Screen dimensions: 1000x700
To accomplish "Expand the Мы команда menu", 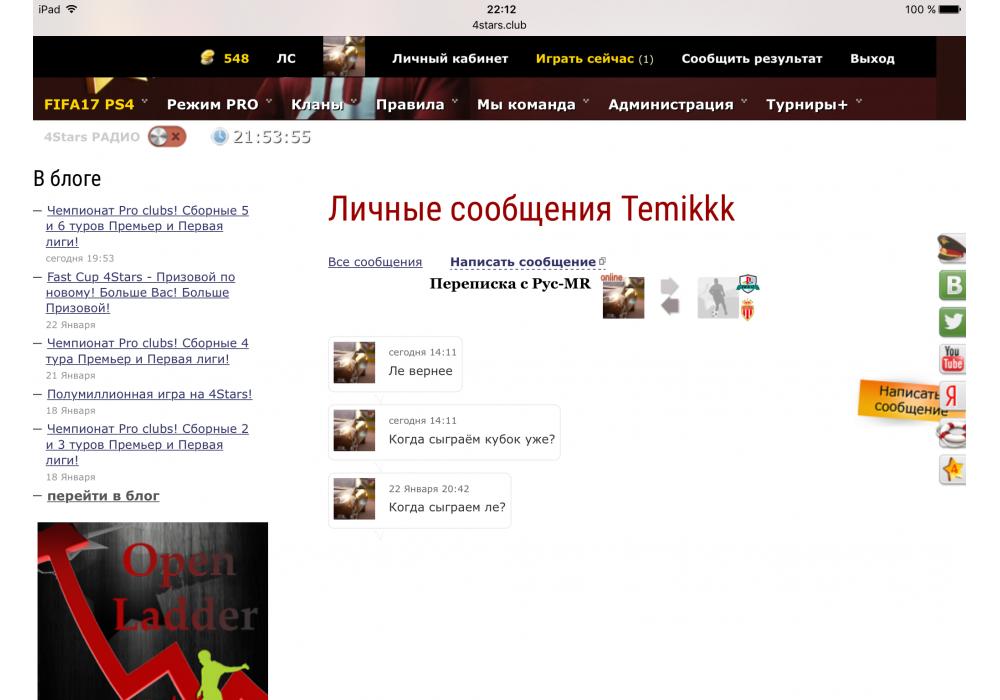I will click(x=533, y=104).
